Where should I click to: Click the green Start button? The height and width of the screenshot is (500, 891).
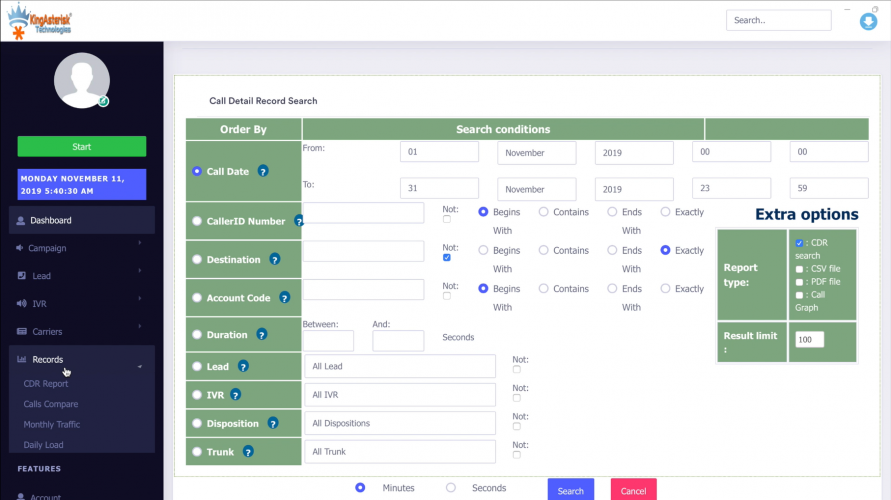82,147
